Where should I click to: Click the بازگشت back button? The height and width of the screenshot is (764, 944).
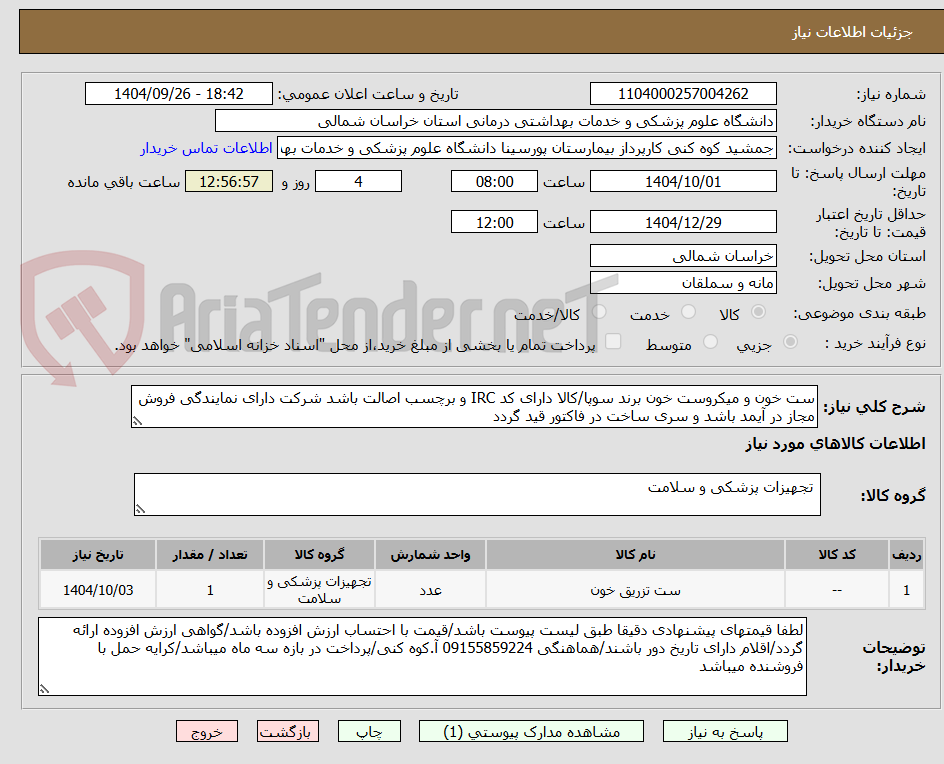[288, 731]
